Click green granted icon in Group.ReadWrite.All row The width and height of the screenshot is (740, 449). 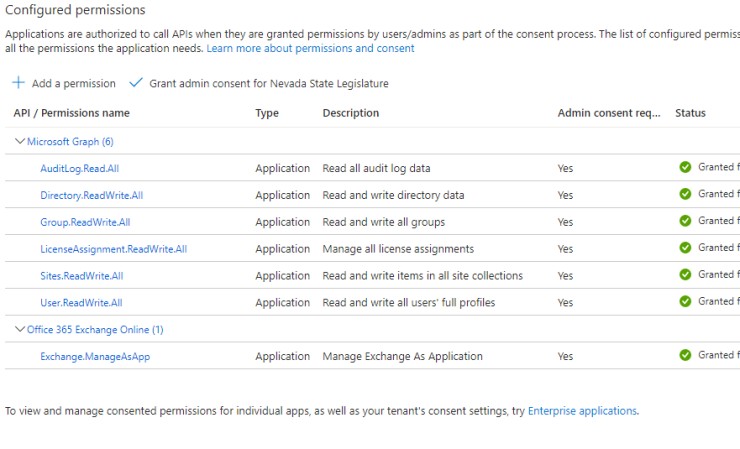[685, 221]
